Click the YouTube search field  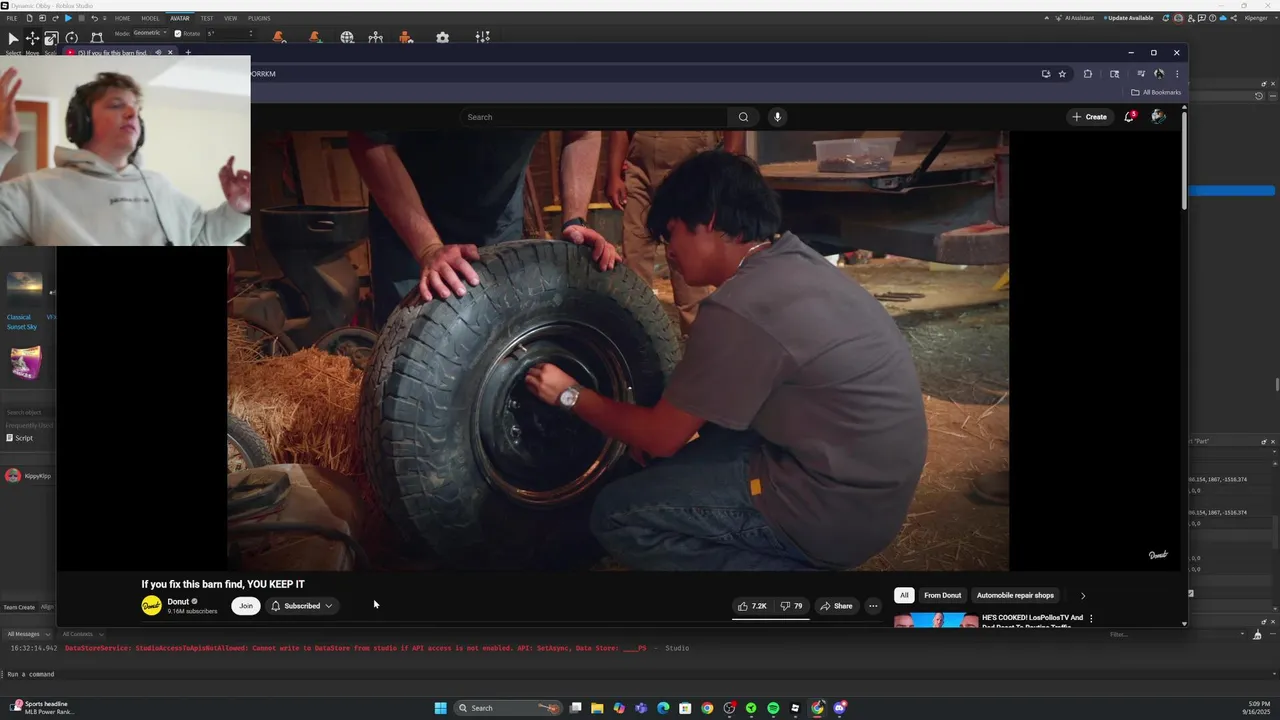tap(594, 117)
